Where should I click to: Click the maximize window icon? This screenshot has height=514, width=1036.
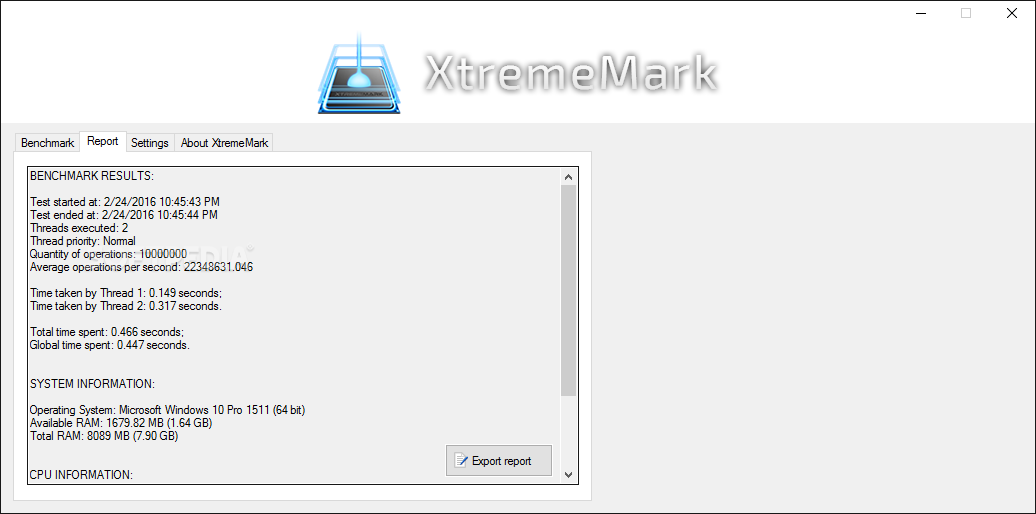point(966,13)
